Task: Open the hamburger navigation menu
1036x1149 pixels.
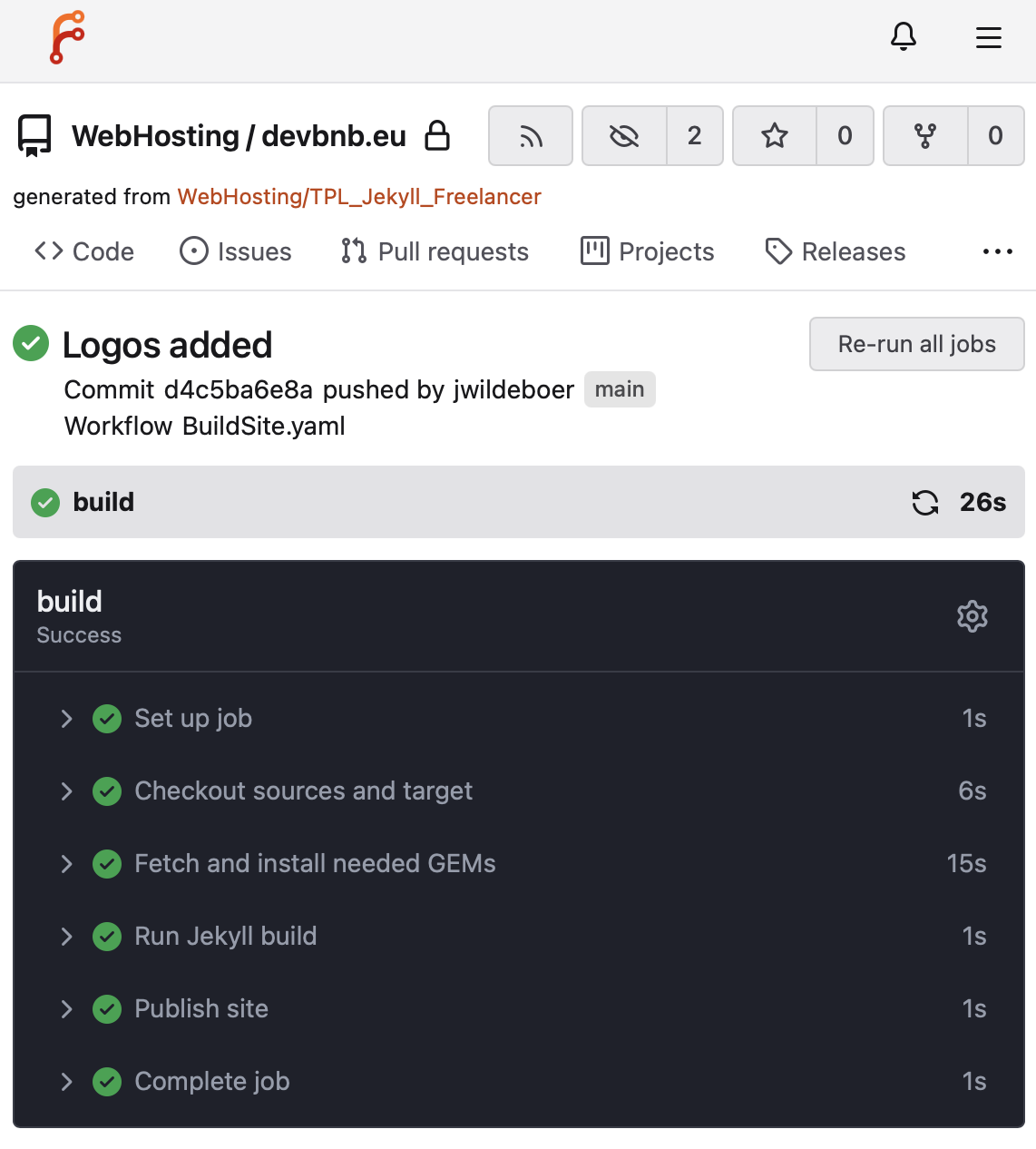Action: point(989,37)
